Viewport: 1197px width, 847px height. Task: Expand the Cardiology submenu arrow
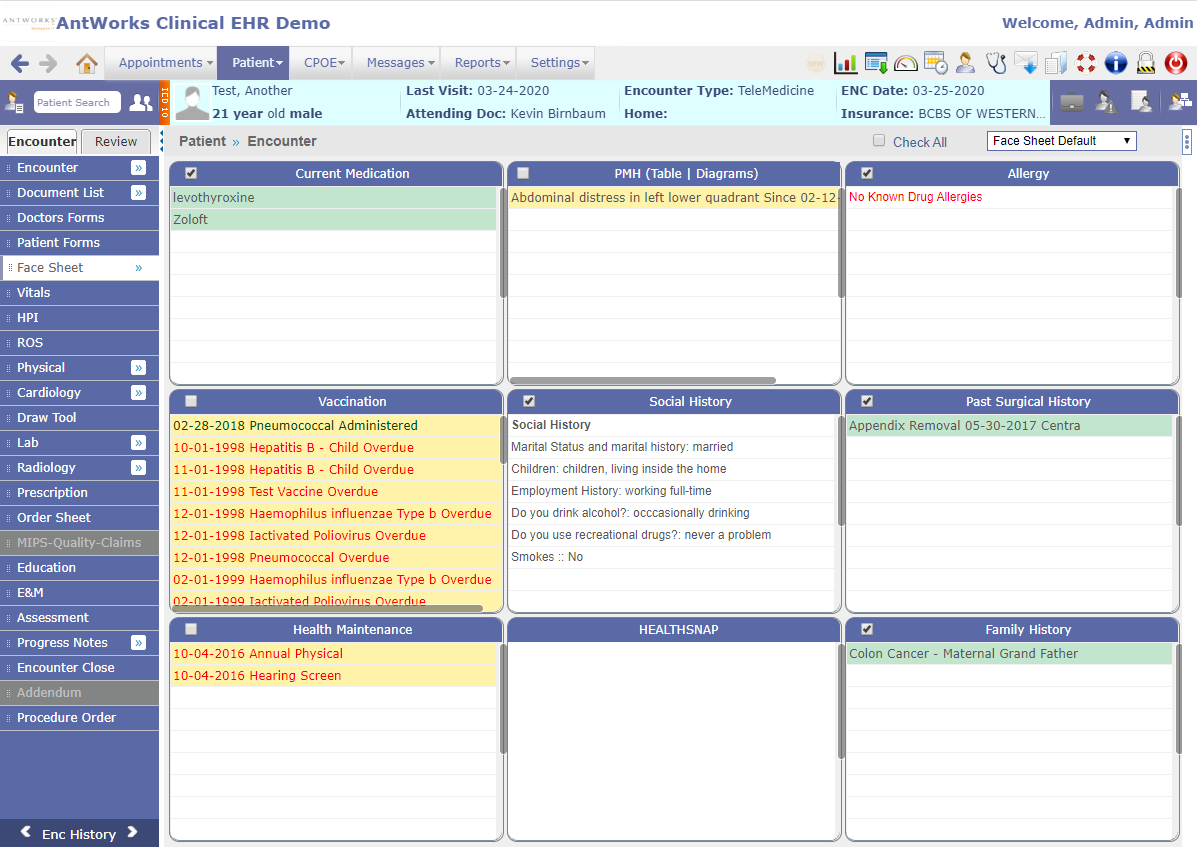pyautogui.click(x=138, y=393)
